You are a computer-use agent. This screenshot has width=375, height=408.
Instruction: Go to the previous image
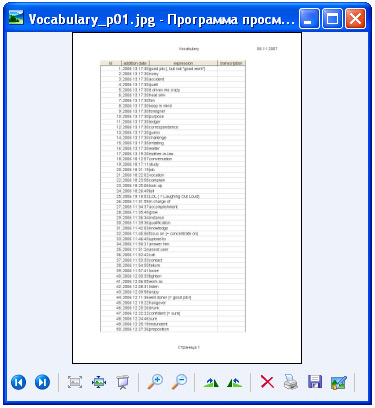[19, 382]
